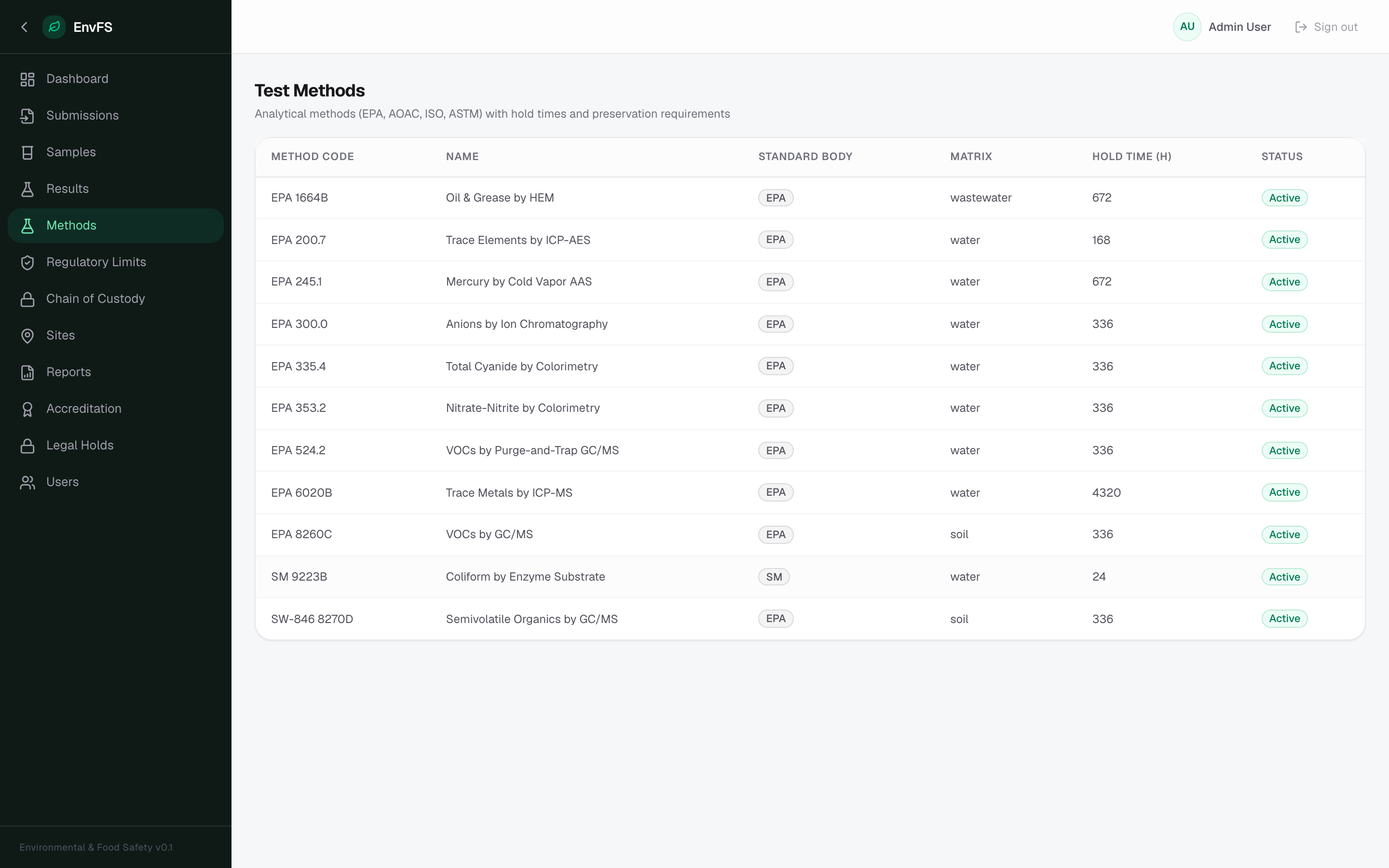
Task: Select the EPA 245.1 method code
Action: click(296, 282)
